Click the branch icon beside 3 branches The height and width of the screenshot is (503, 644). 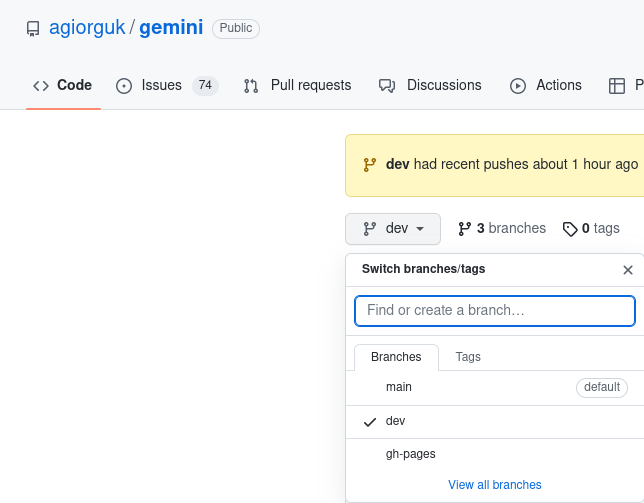coord(465,229)
